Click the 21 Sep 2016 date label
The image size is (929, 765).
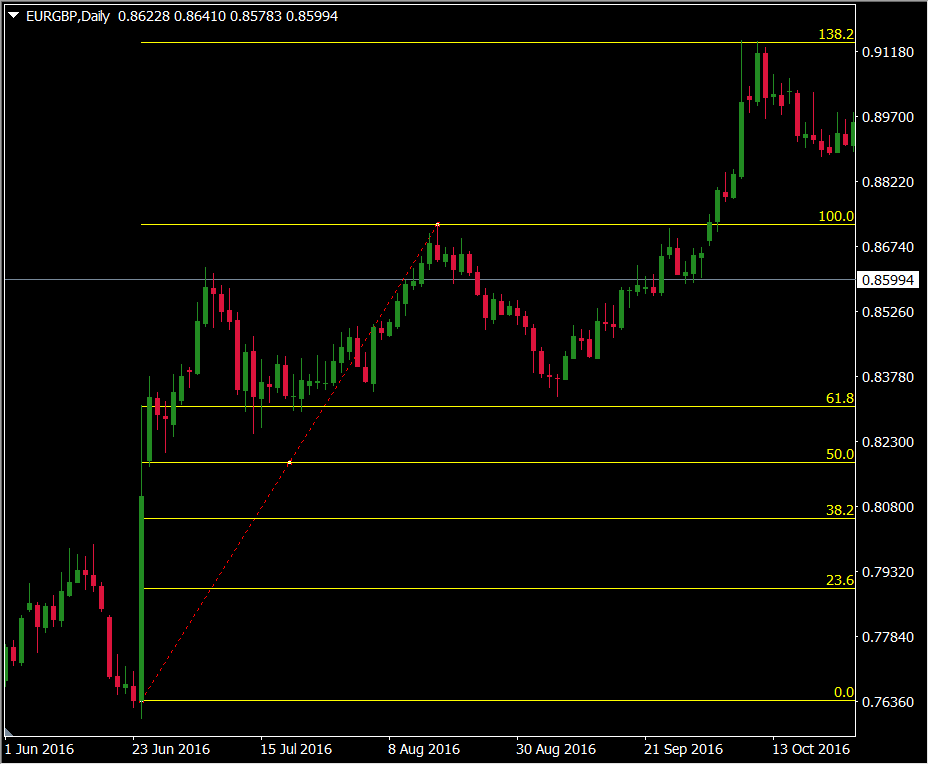click(683, 750)
